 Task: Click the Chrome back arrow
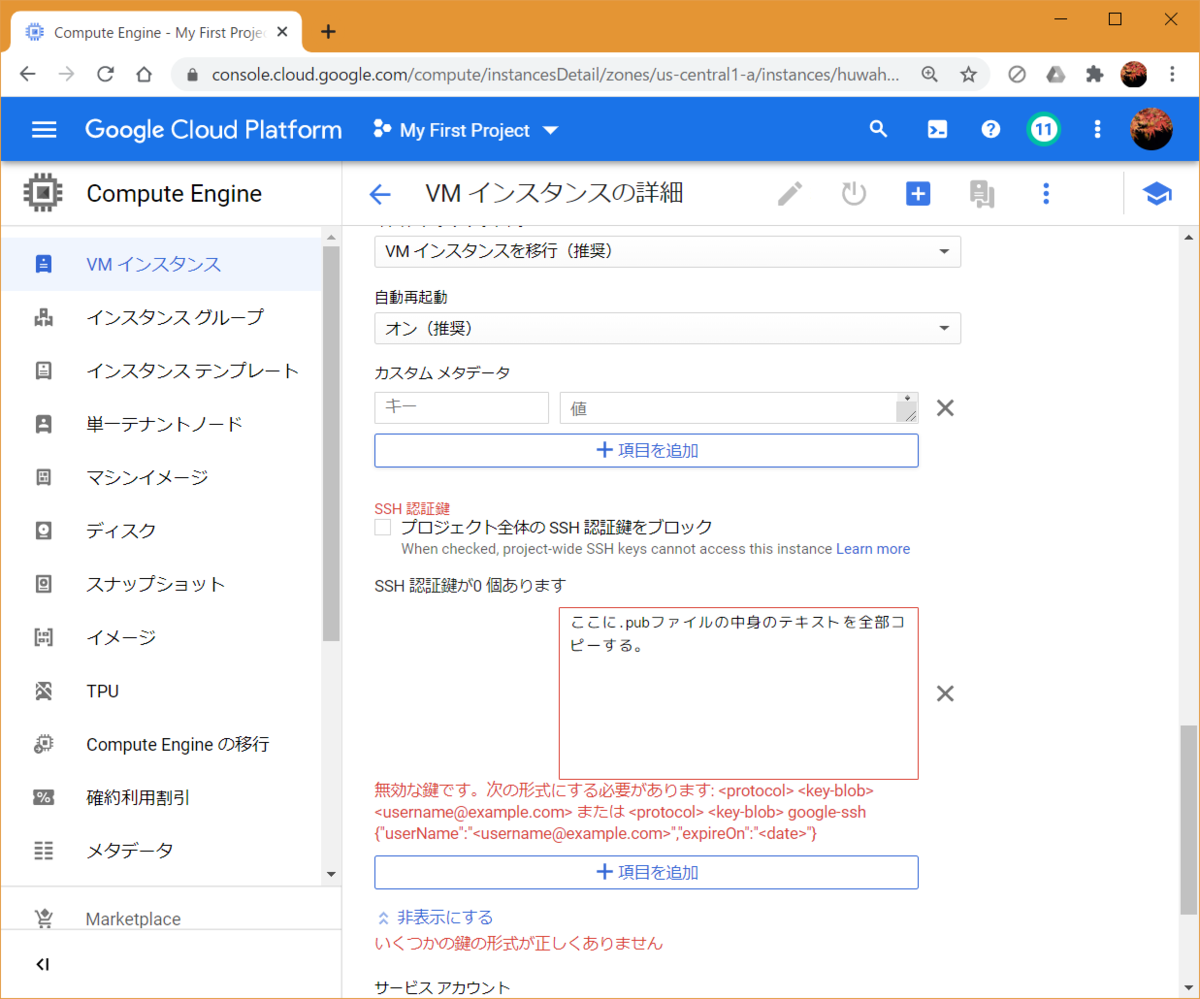coord(27,74)
